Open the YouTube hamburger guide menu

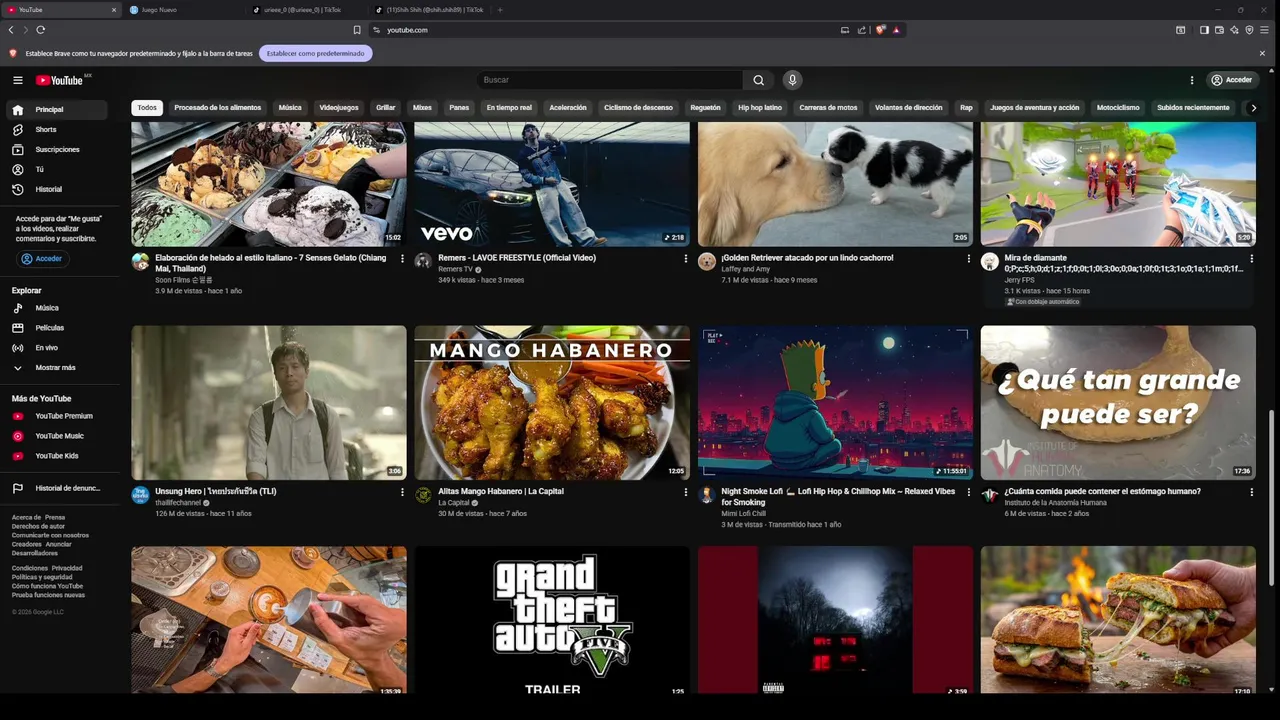coord(18,80)
